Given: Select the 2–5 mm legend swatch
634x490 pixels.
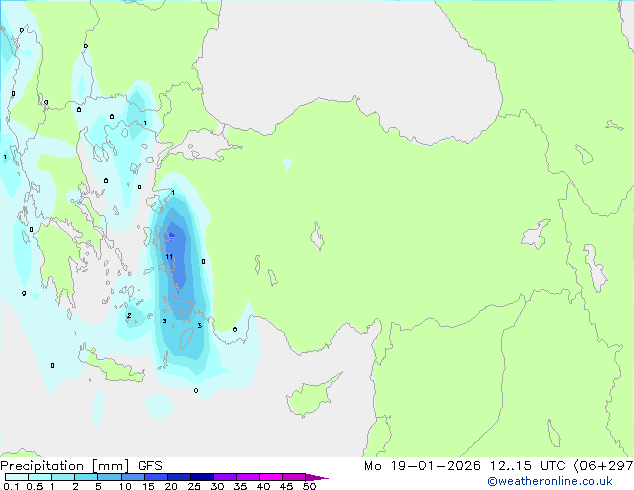Looking at the screenshot, I should 86,477.
